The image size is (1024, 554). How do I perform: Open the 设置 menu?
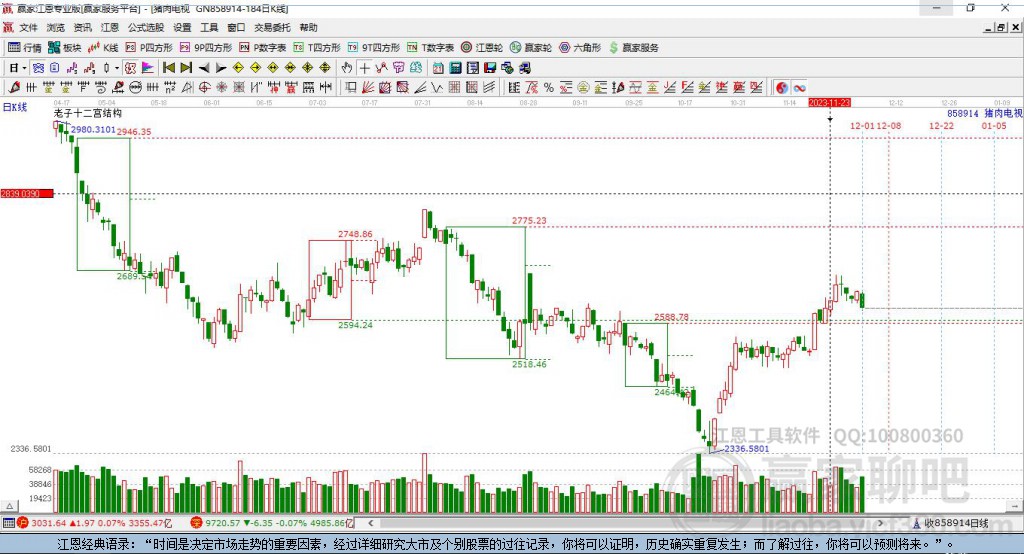click(x=182, y=27)
